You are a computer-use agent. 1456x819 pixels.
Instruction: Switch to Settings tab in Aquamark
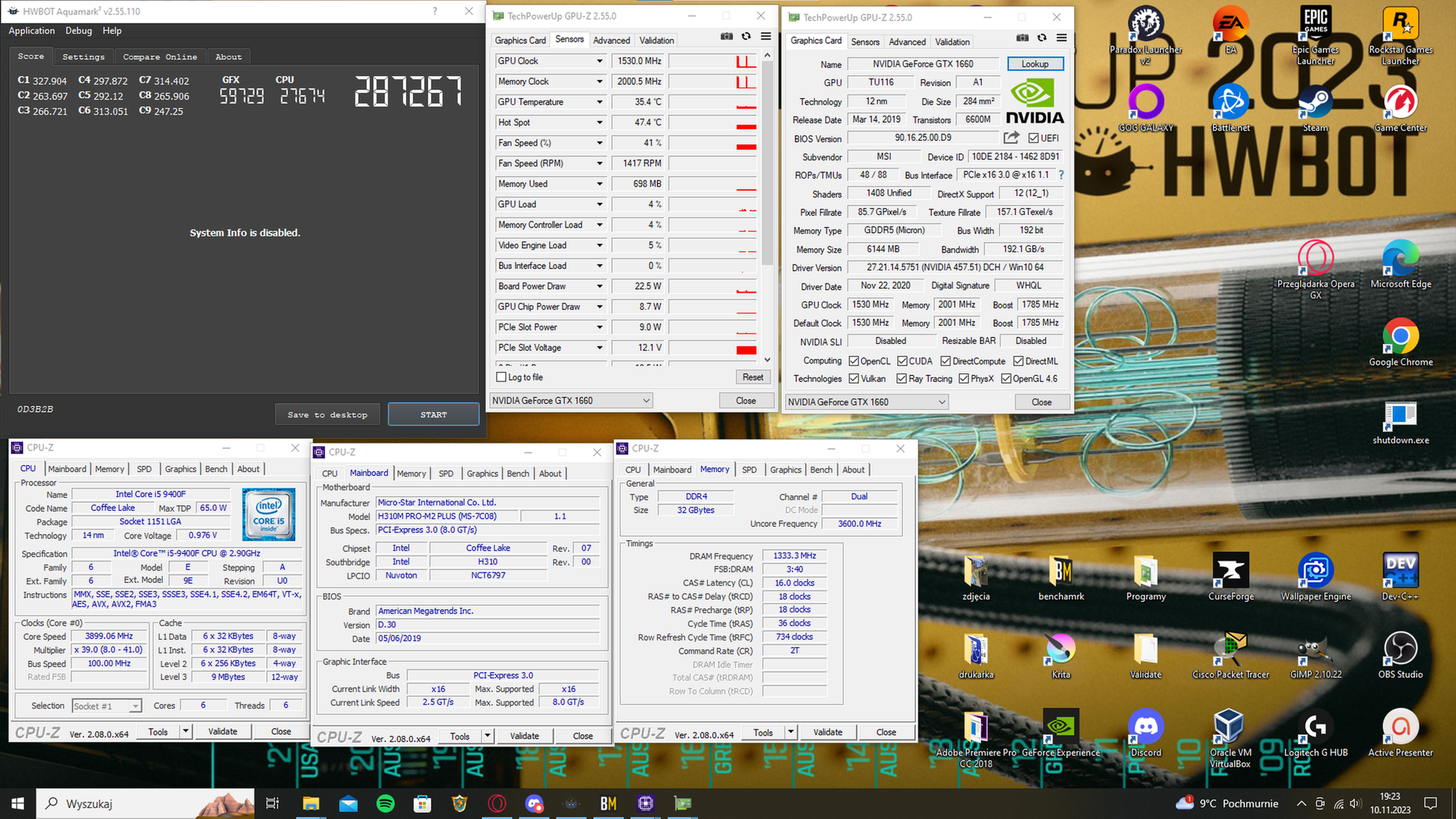83,57
